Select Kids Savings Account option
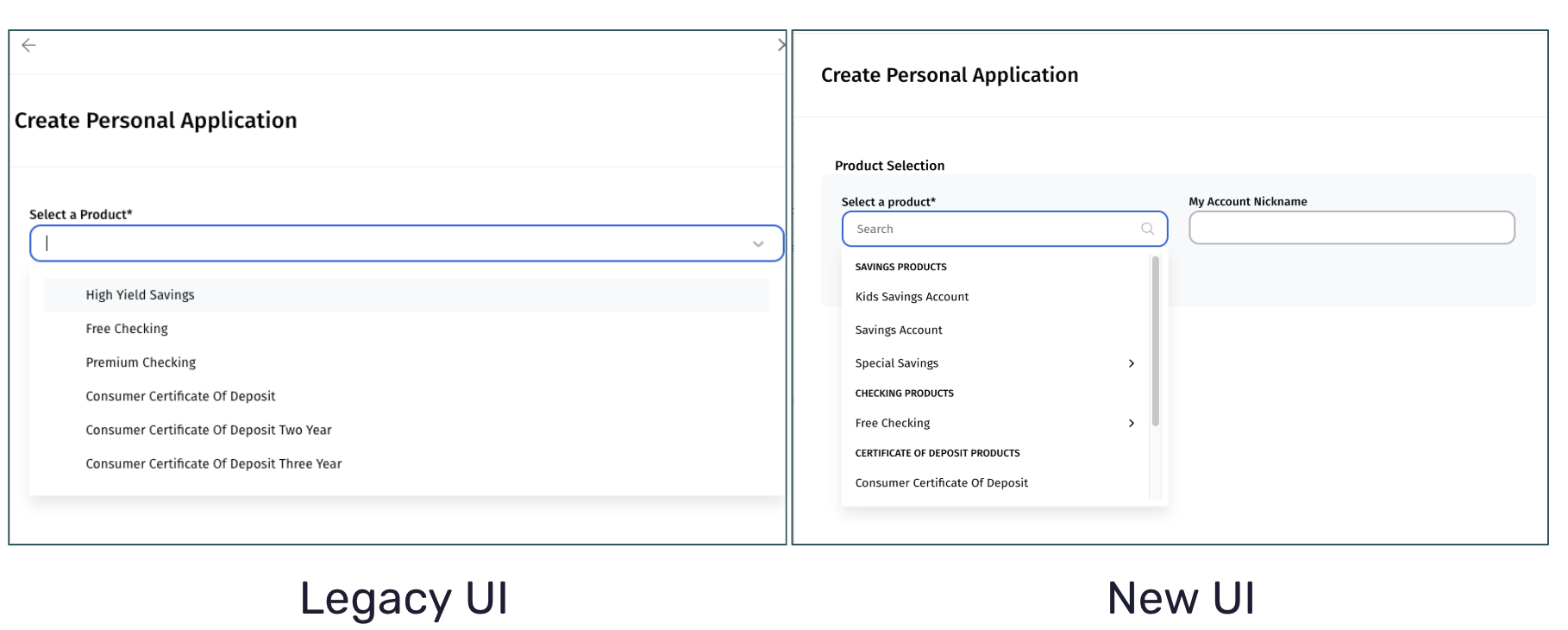 tap(912, 297)
